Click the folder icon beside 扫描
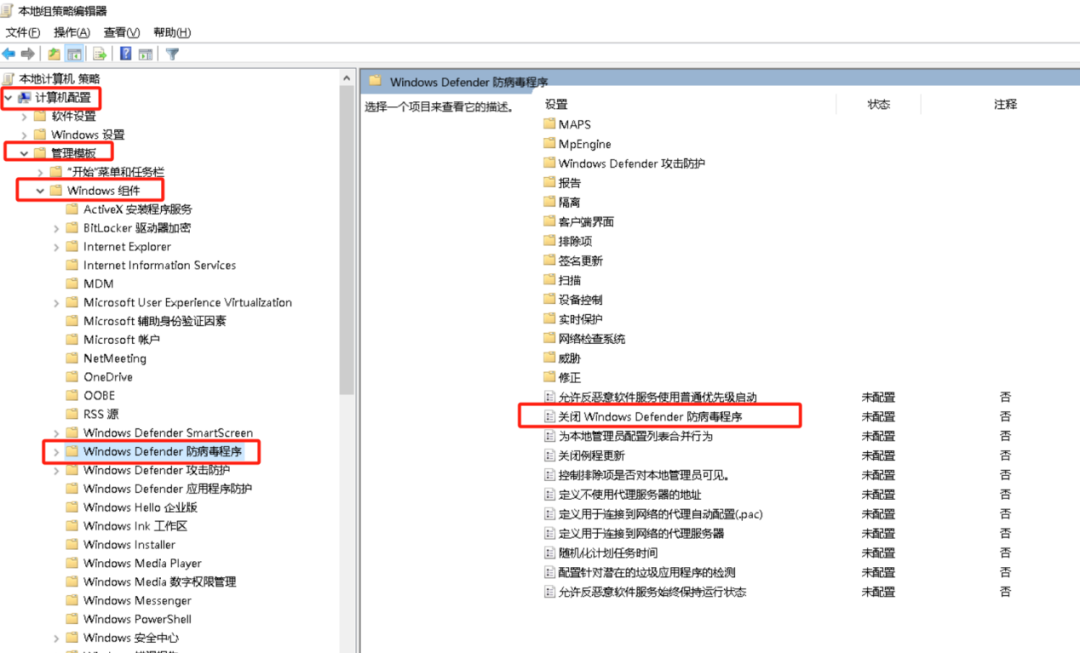The width and height of the screenshot is (1080, 653). click(549, 280)
